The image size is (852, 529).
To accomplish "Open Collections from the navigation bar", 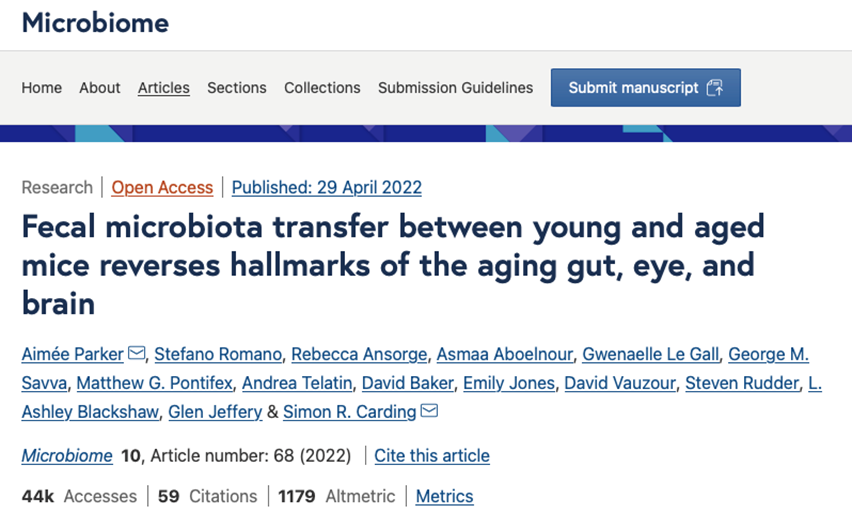I will click(322, 88).
